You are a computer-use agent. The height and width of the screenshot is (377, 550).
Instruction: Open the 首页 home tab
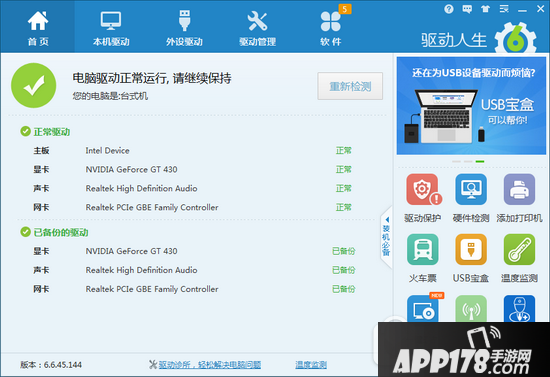[x=38, y=27]
